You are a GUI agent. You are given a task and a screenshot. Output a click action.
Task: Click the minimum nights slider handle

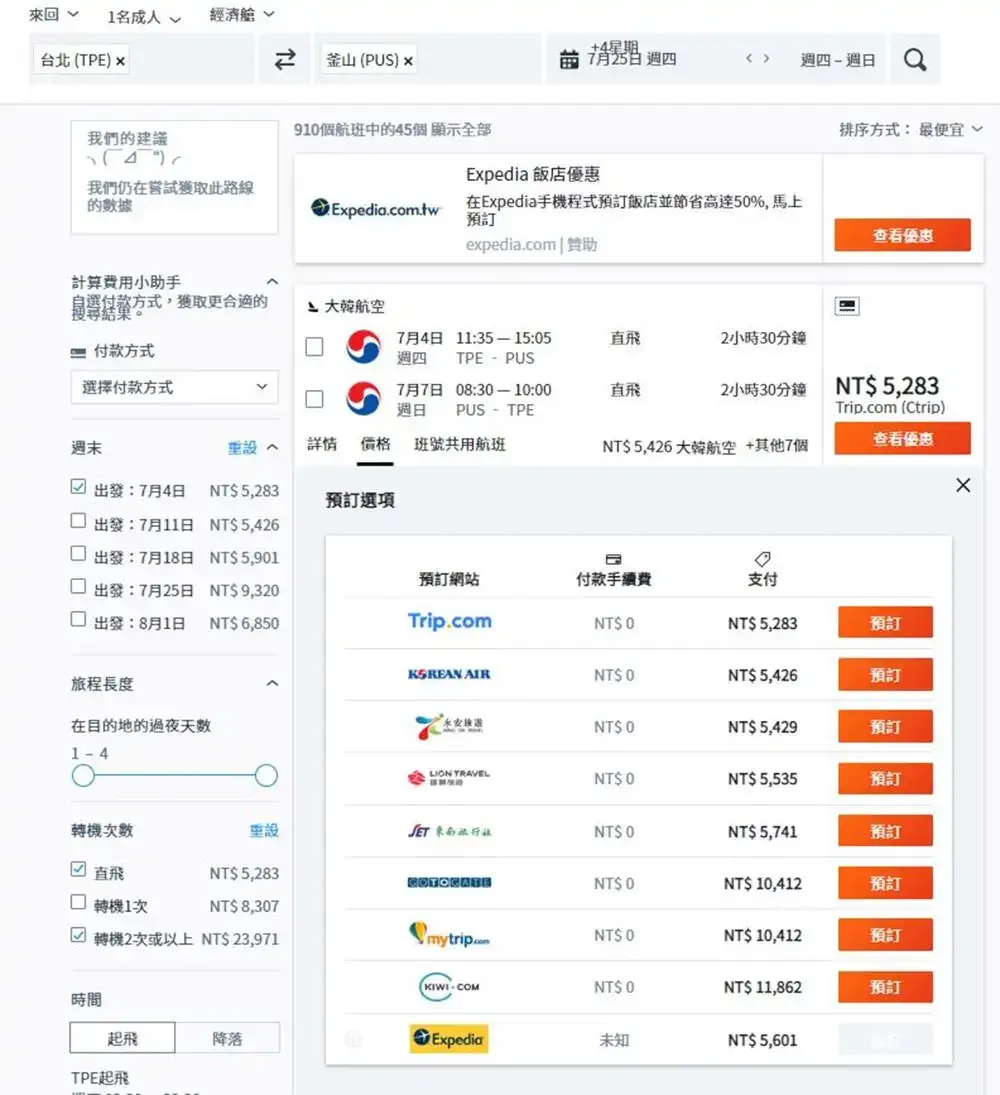[83, 775]
